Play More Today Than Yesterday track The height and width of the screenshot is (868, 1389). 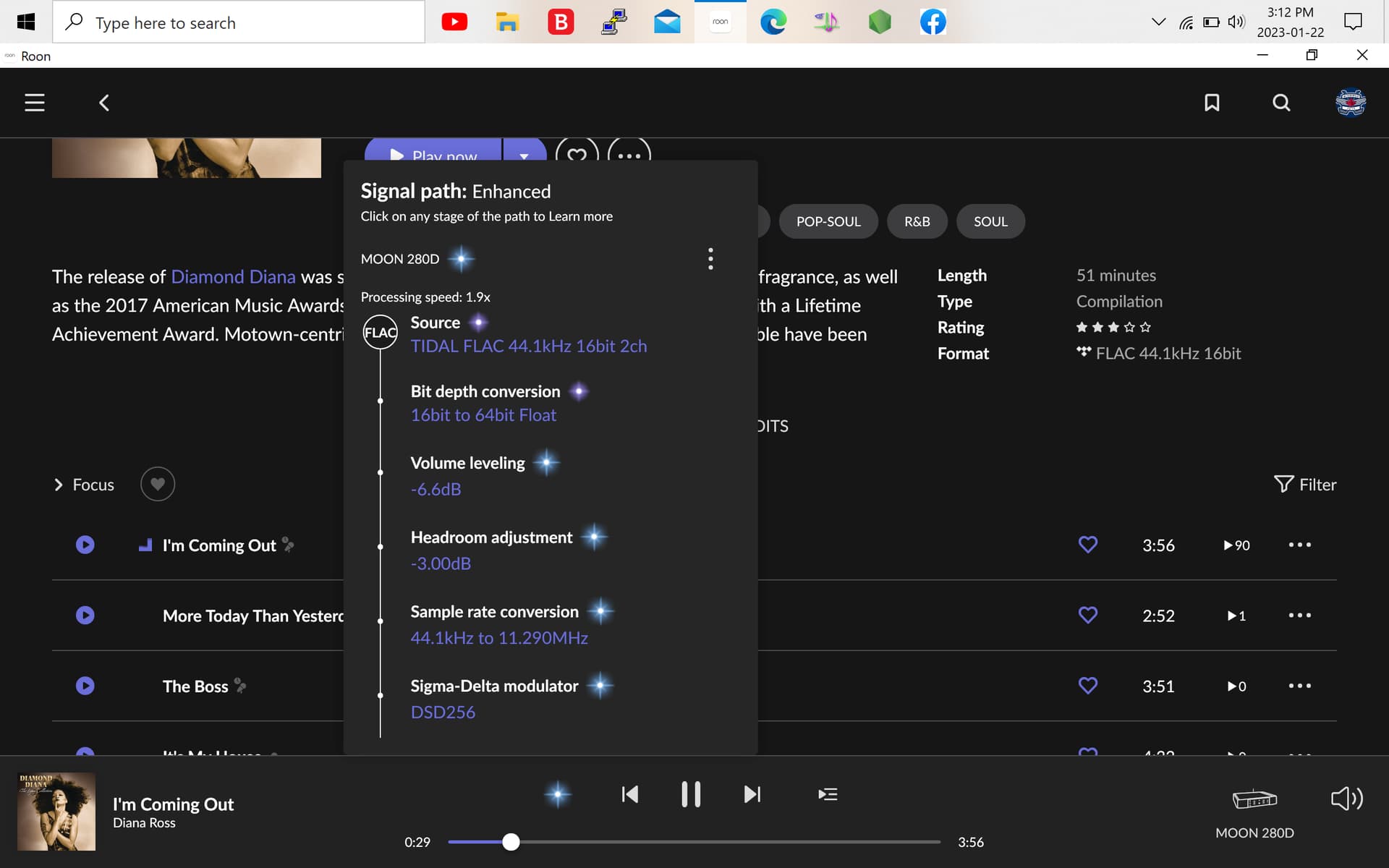(x=85, y=615)
